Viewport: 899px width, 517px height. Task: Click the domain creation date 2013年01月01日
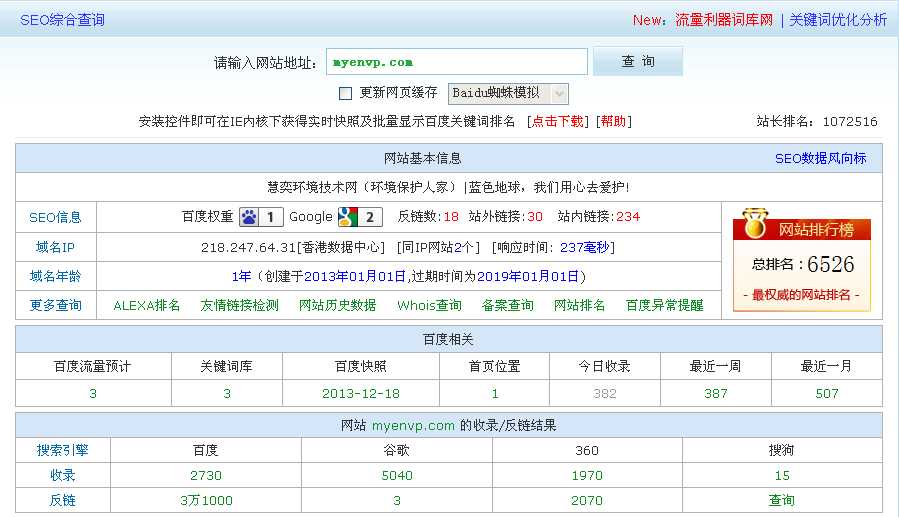click(354, 276)
